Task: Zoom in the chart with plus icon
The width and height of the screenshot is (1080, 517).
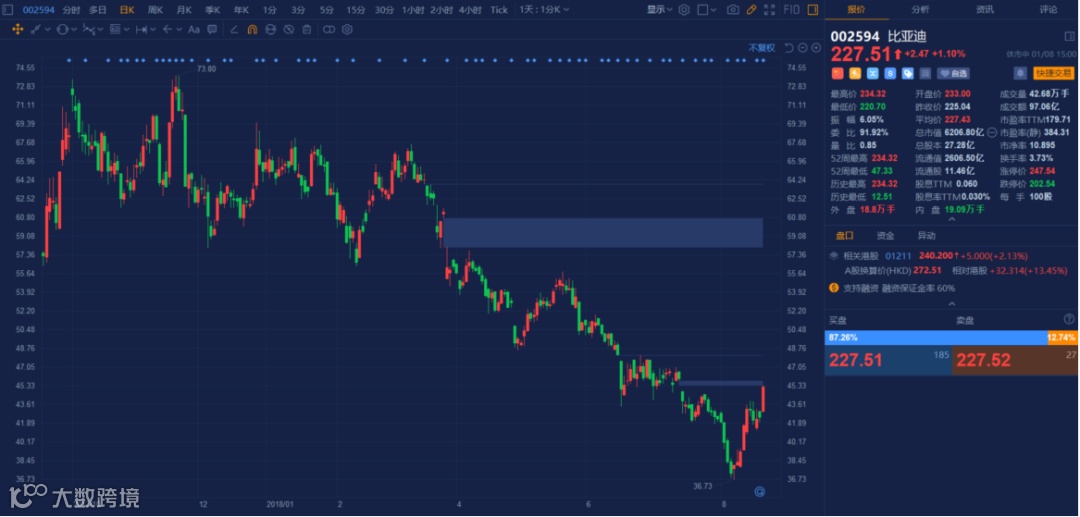Action: (x=816, y=48)
